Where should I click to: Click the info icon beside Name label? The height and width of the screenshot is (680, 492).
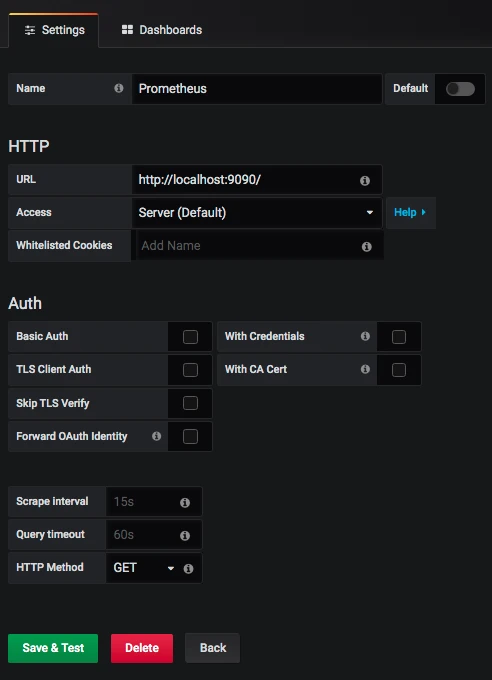(x=118, y=88)
